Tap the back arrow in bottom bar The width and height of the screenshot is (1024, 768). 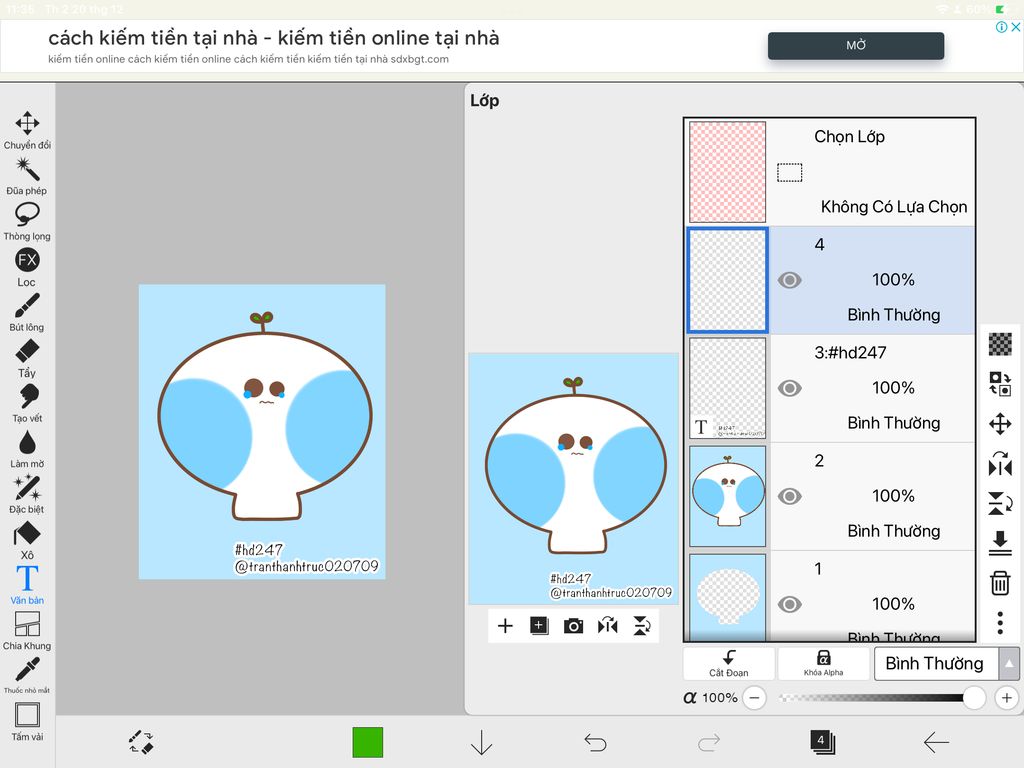point(936,743)
